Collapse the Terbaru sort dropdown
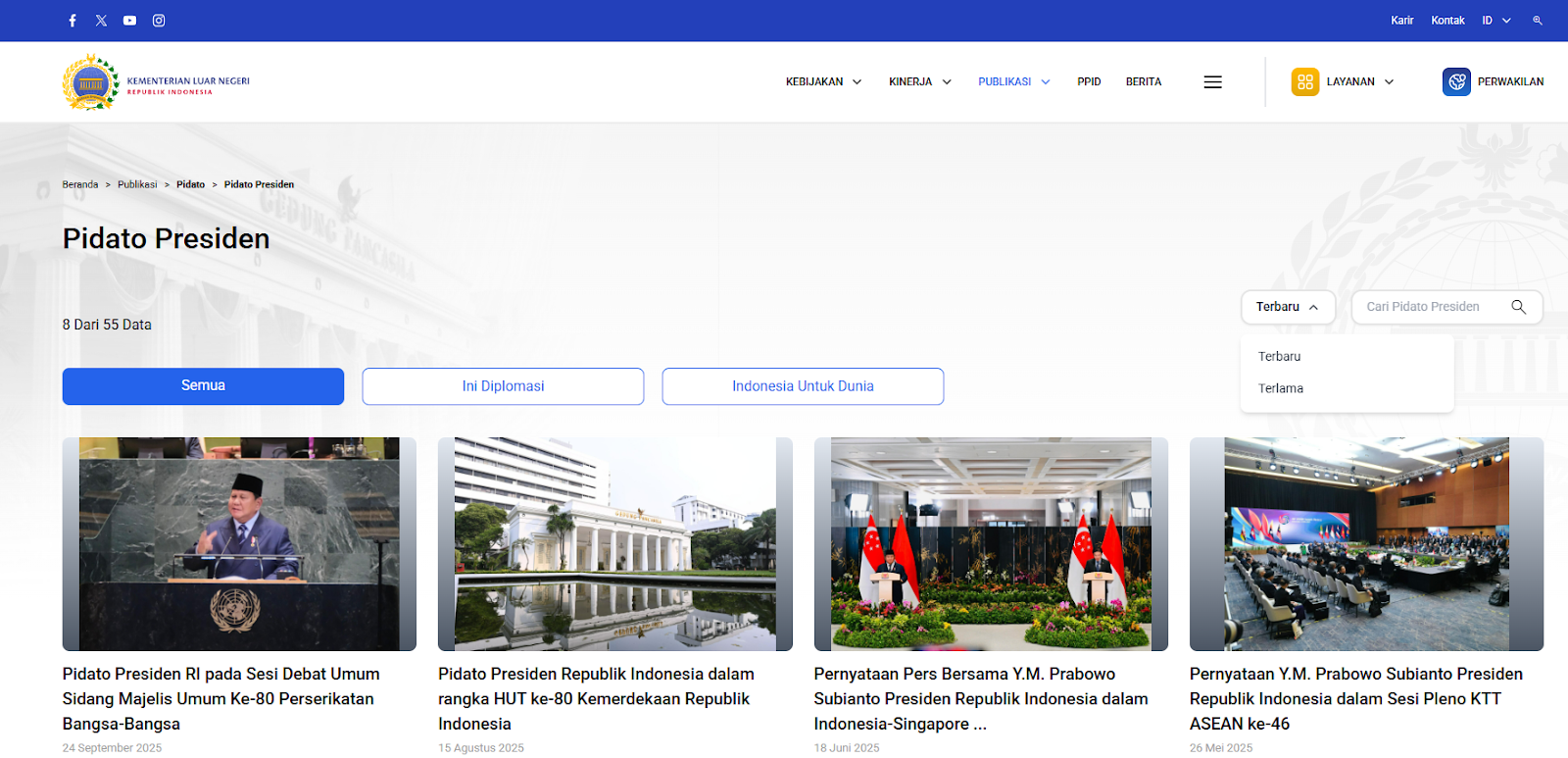 [x=1287, y=307]
